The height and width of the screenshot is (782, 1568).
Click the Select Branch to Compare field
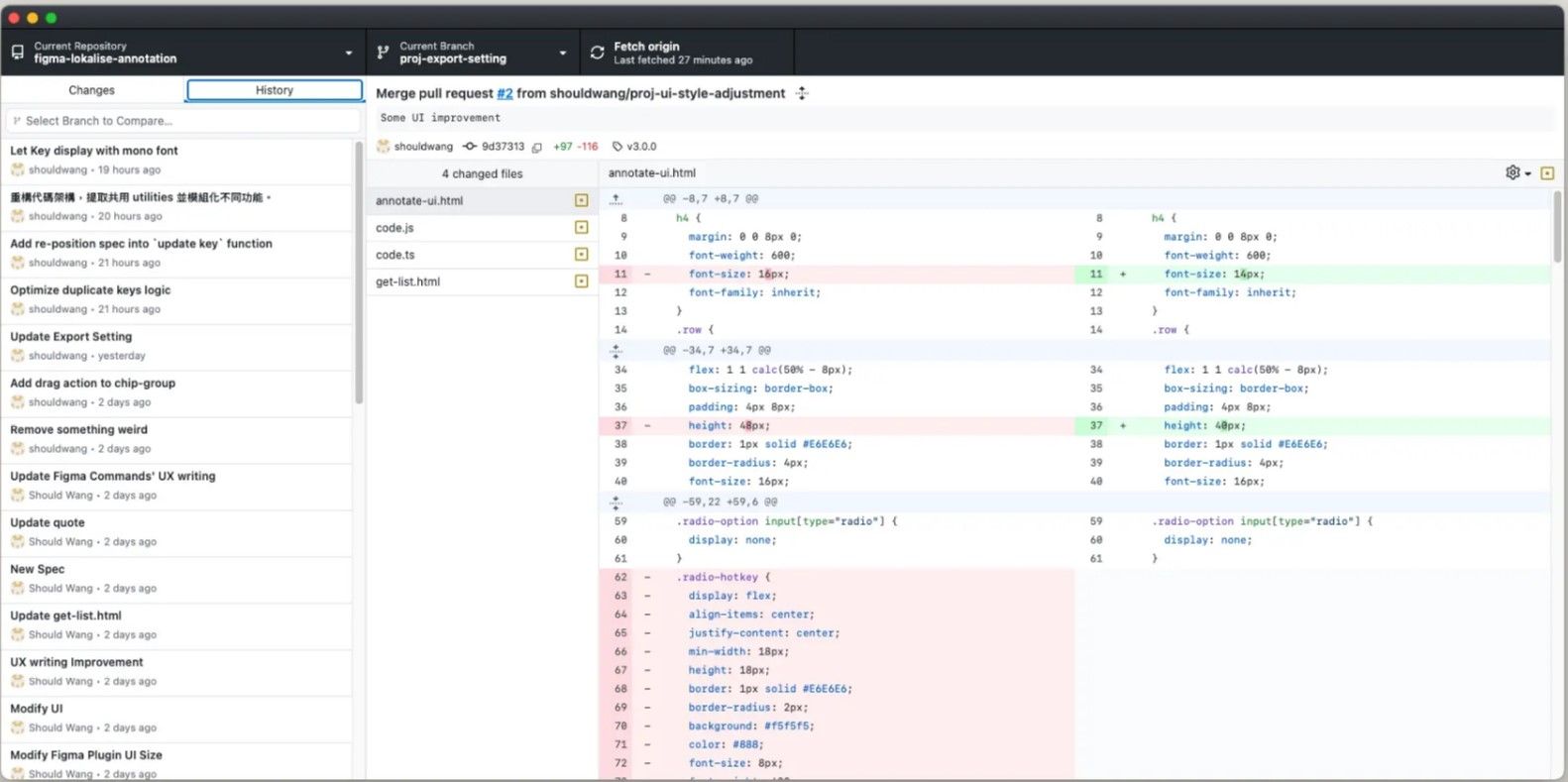pos(182,121)
